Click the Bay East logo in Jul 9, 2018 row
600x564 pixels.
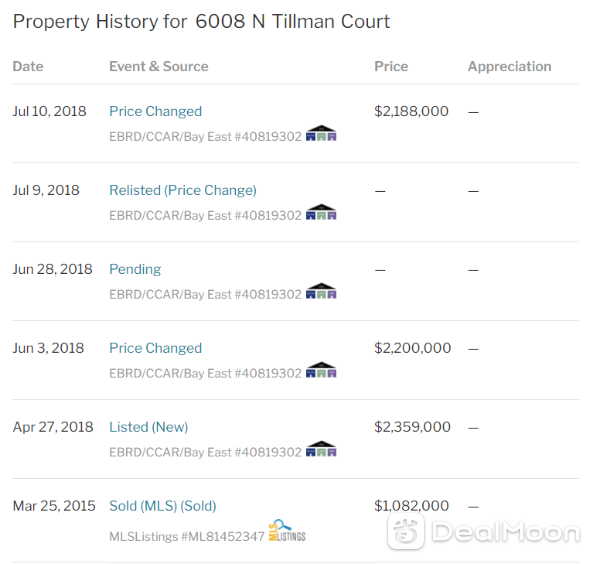pos(321,212)
